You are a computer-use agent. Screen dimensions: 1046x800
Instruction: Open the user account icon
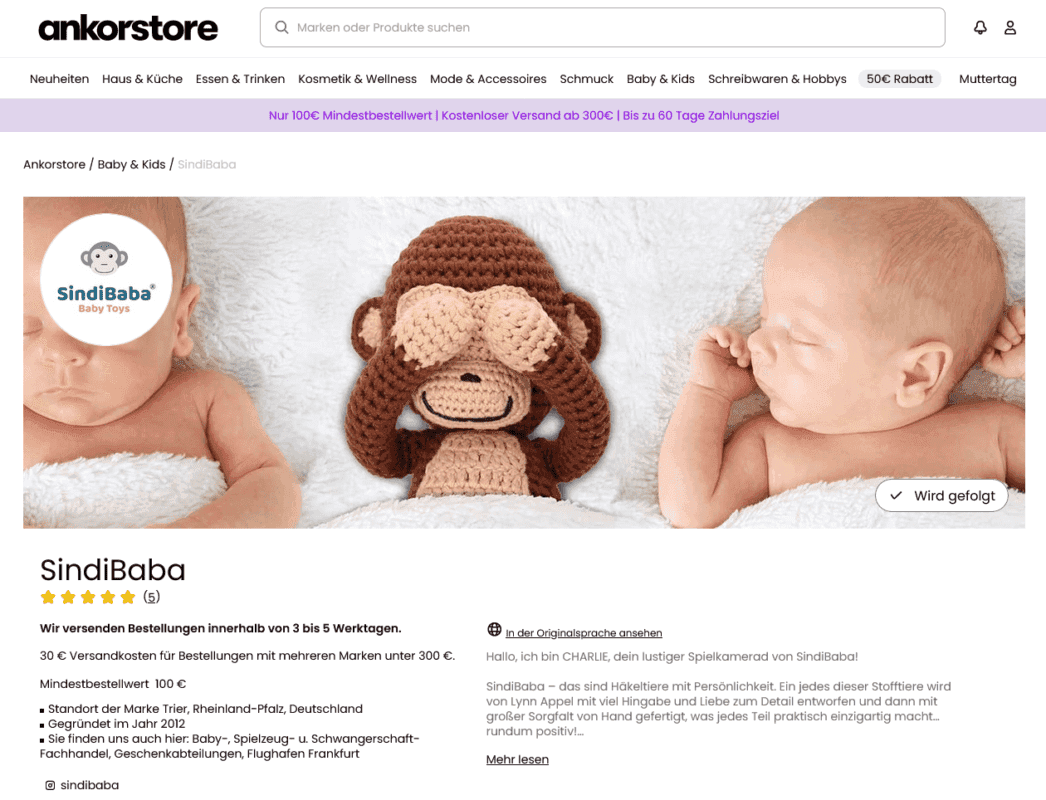pos(1010,27)
